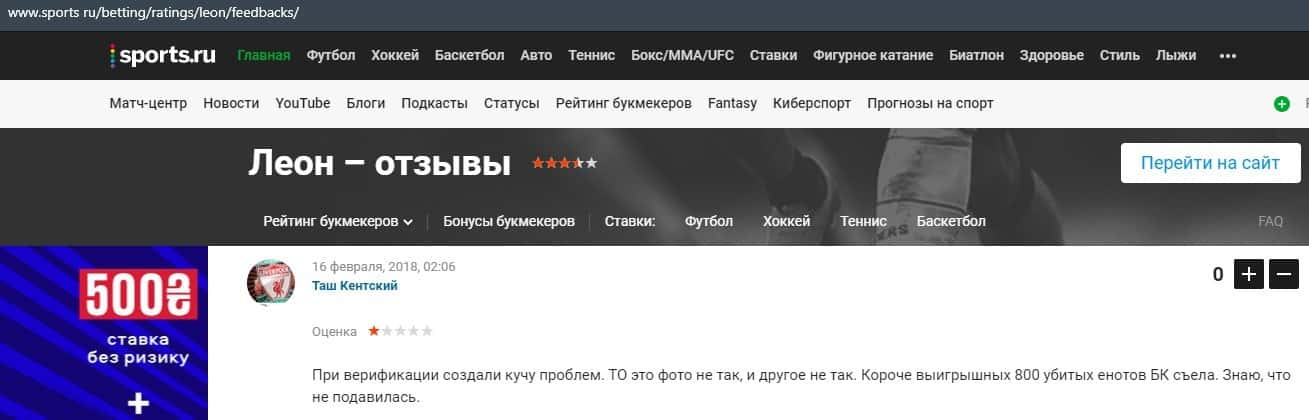Click the 500₴ ставка без ризику banner
1309x420 pixels.
(104, 333)
